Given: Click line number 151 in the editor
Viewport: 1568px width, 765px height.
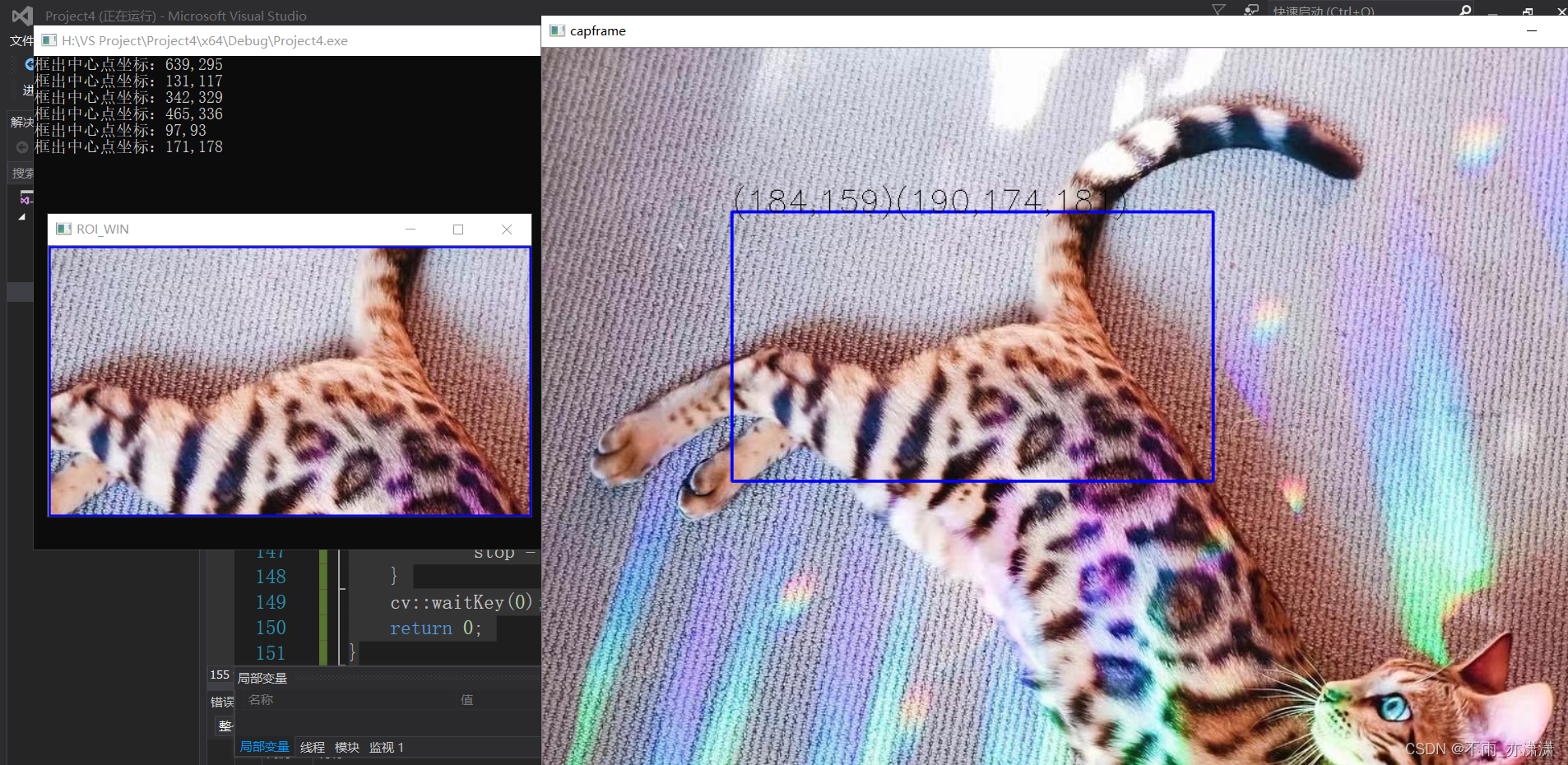Looking at the screenshot, I should 271,653.
